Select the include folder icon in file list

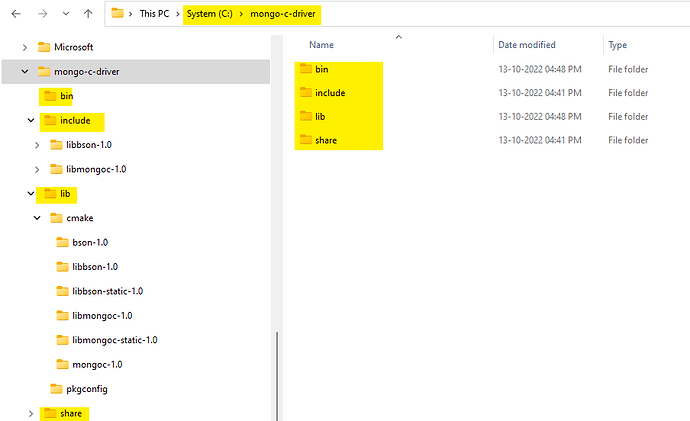point(305,93)
